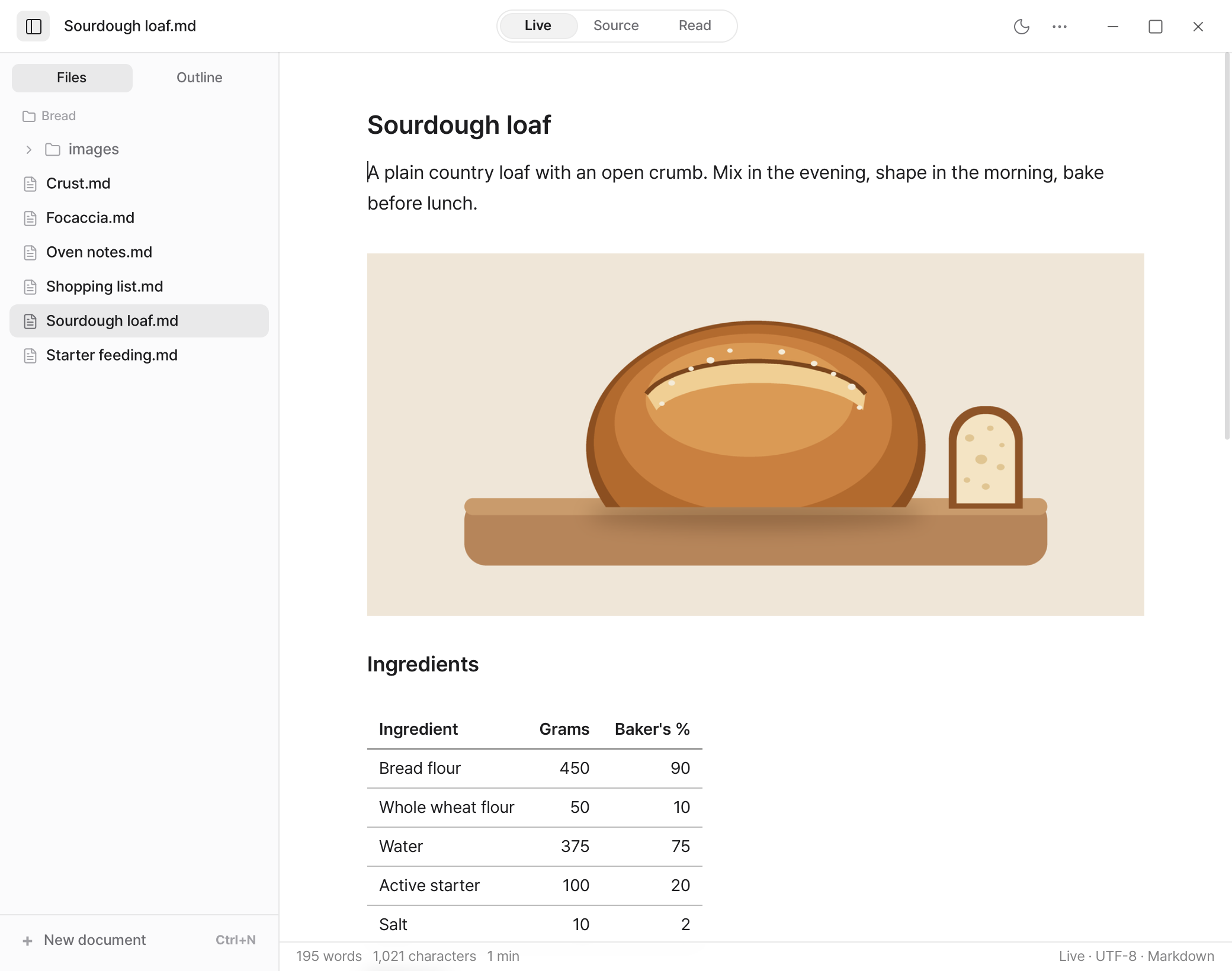Open Oven notes.md
This screenshot has width=1232, height=971.
tap(139, 252)
